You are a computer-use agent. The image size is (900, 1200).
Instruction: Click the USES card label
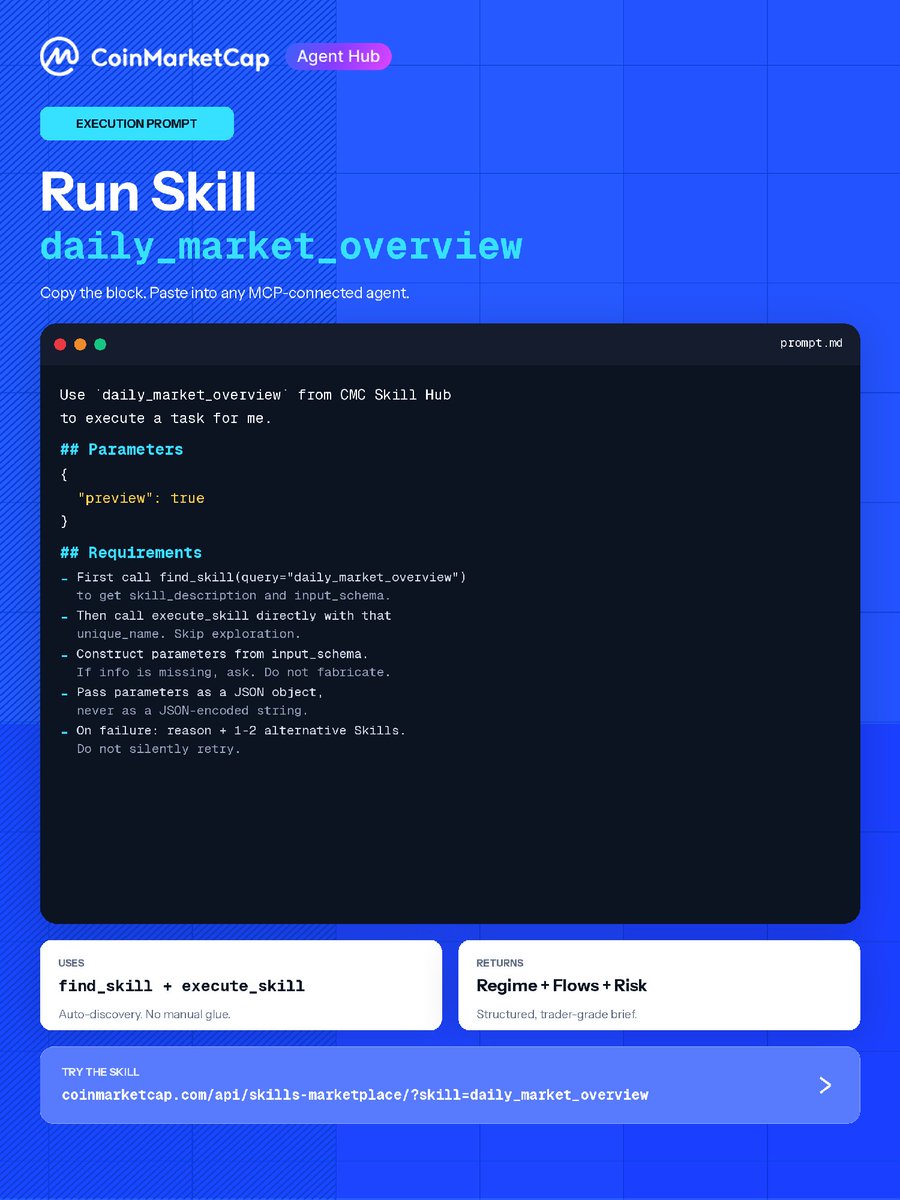coord(71,963)
